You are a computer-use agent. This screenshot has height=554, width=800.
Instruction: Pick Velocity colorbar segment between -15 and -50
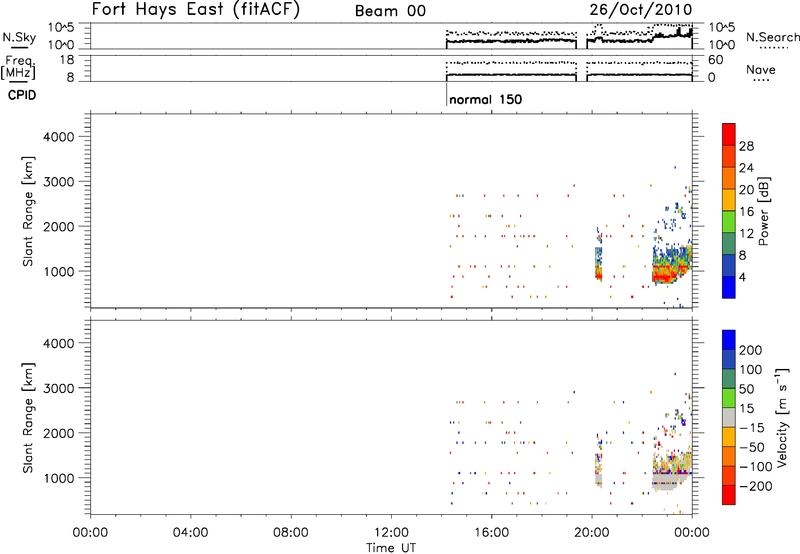(x=729, y=437)
